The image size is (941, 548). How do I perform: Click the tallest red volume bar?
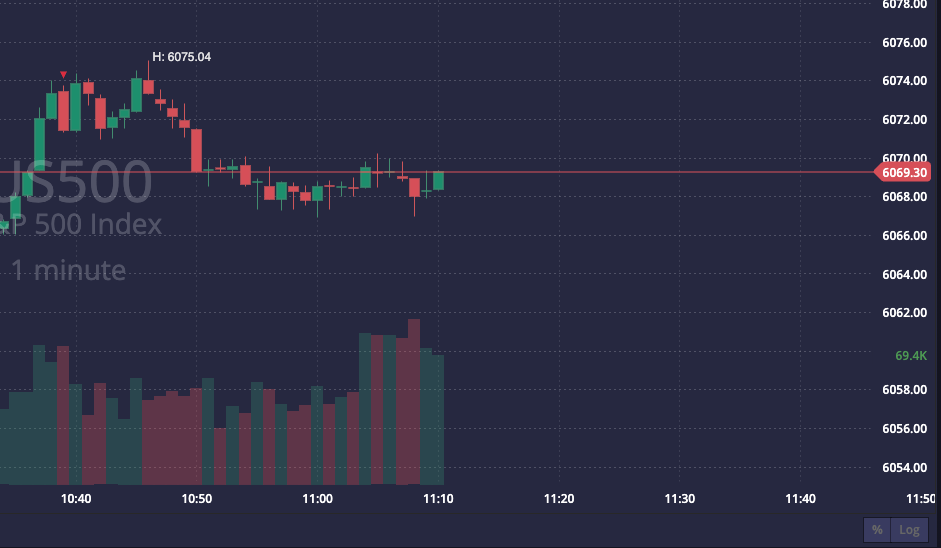(x=413, y=400)
